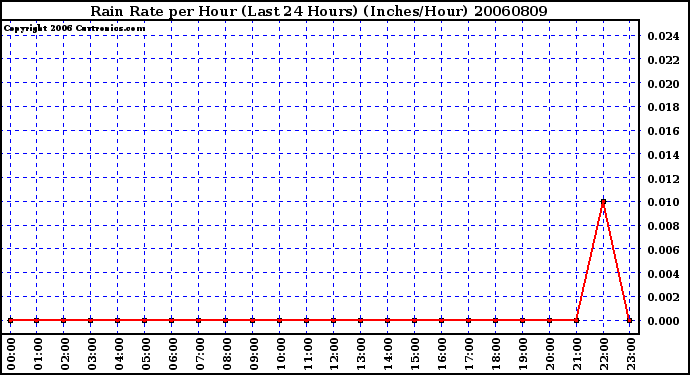
Task: Click the x-axis label 17:00
Action: (x=469, y=354)
